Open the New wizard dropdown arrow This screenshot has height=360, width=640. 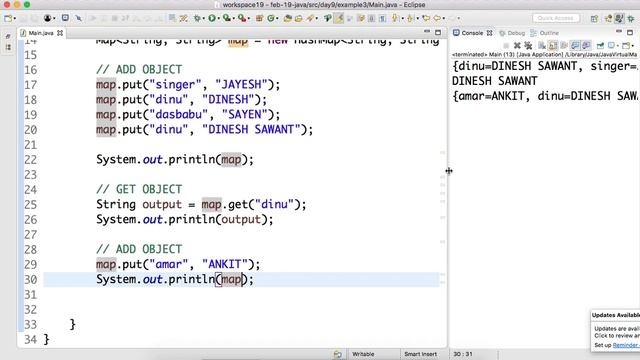(15, 18)
